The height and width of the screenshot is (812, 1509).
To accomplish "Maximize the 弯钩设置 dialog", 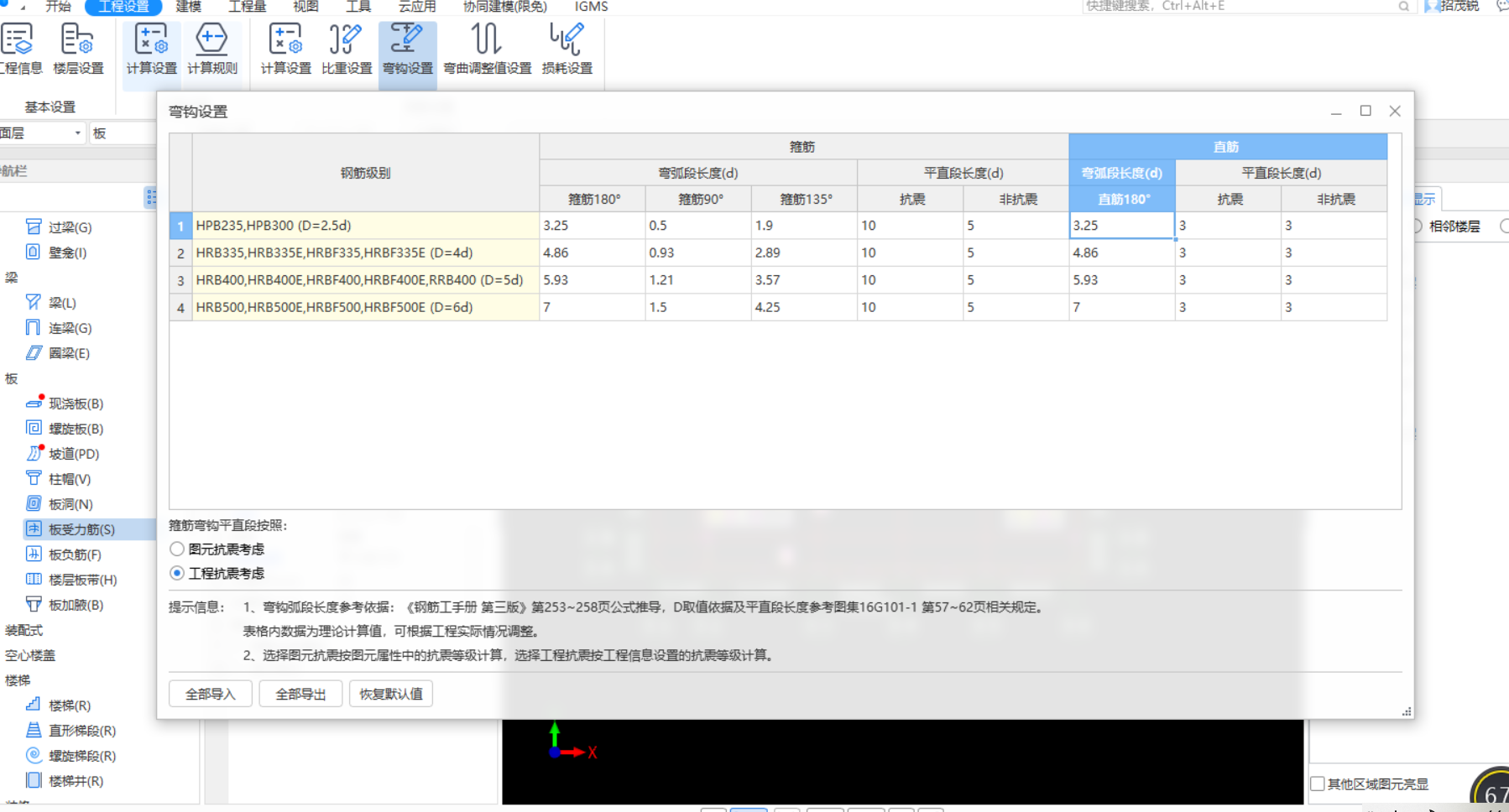I will [x=1365, y=111].
